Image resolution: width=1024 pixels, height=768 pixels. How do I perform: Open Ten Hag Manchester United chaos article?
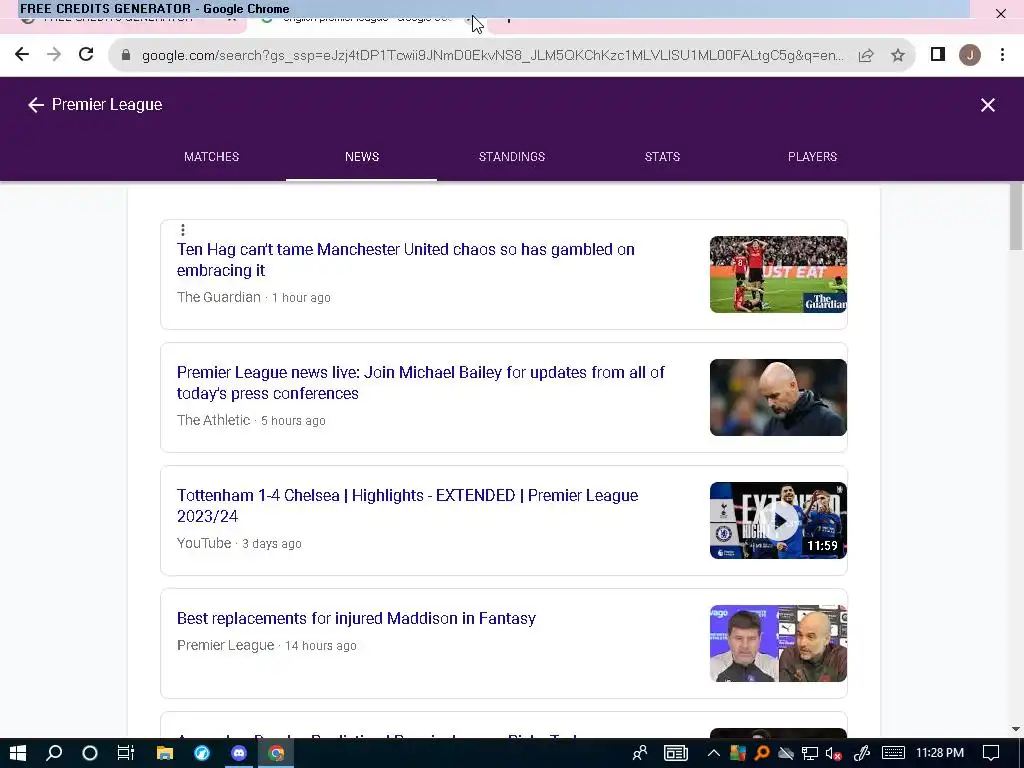click(x=406, y=260)
